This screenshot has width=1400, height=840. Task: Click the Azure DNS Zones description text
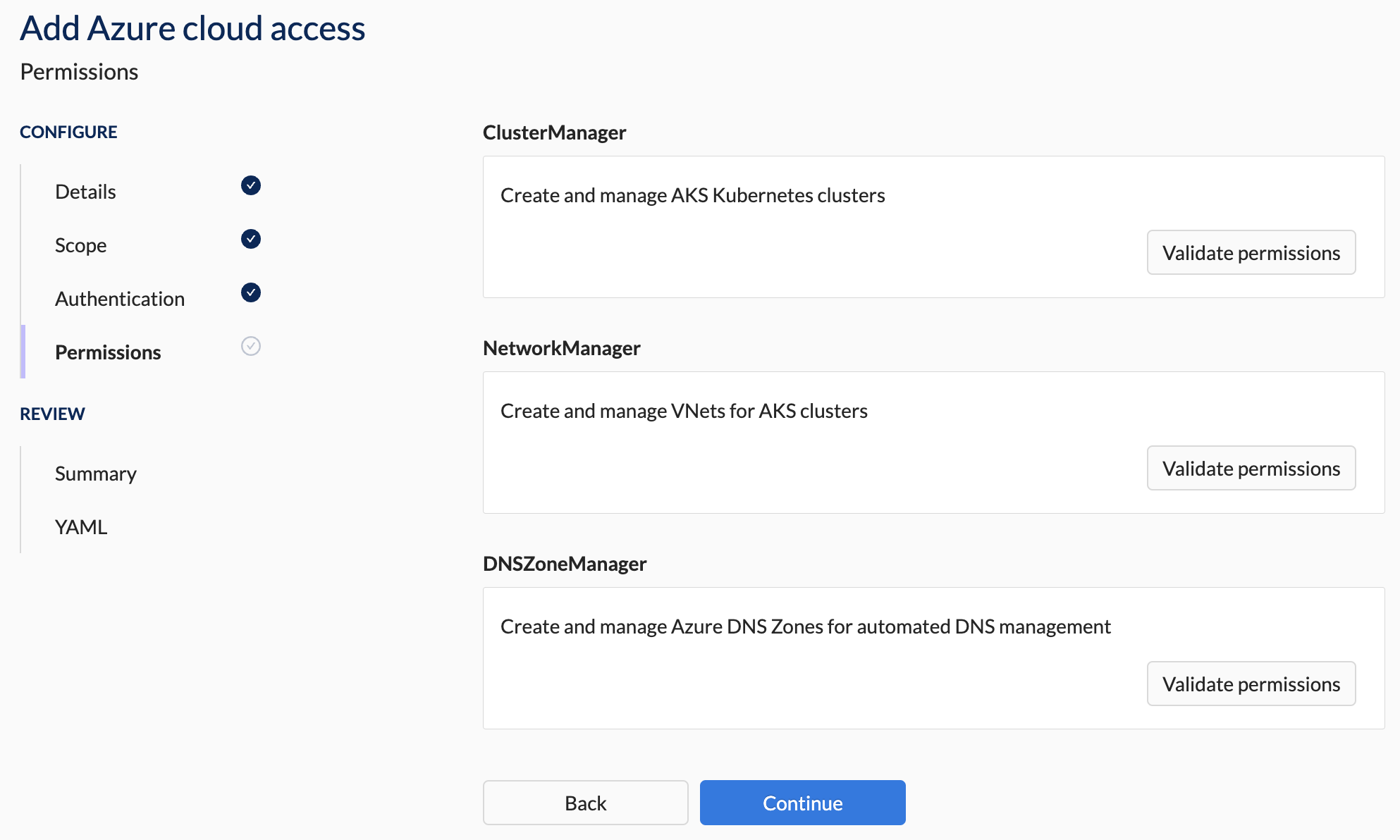click(806, 626)
